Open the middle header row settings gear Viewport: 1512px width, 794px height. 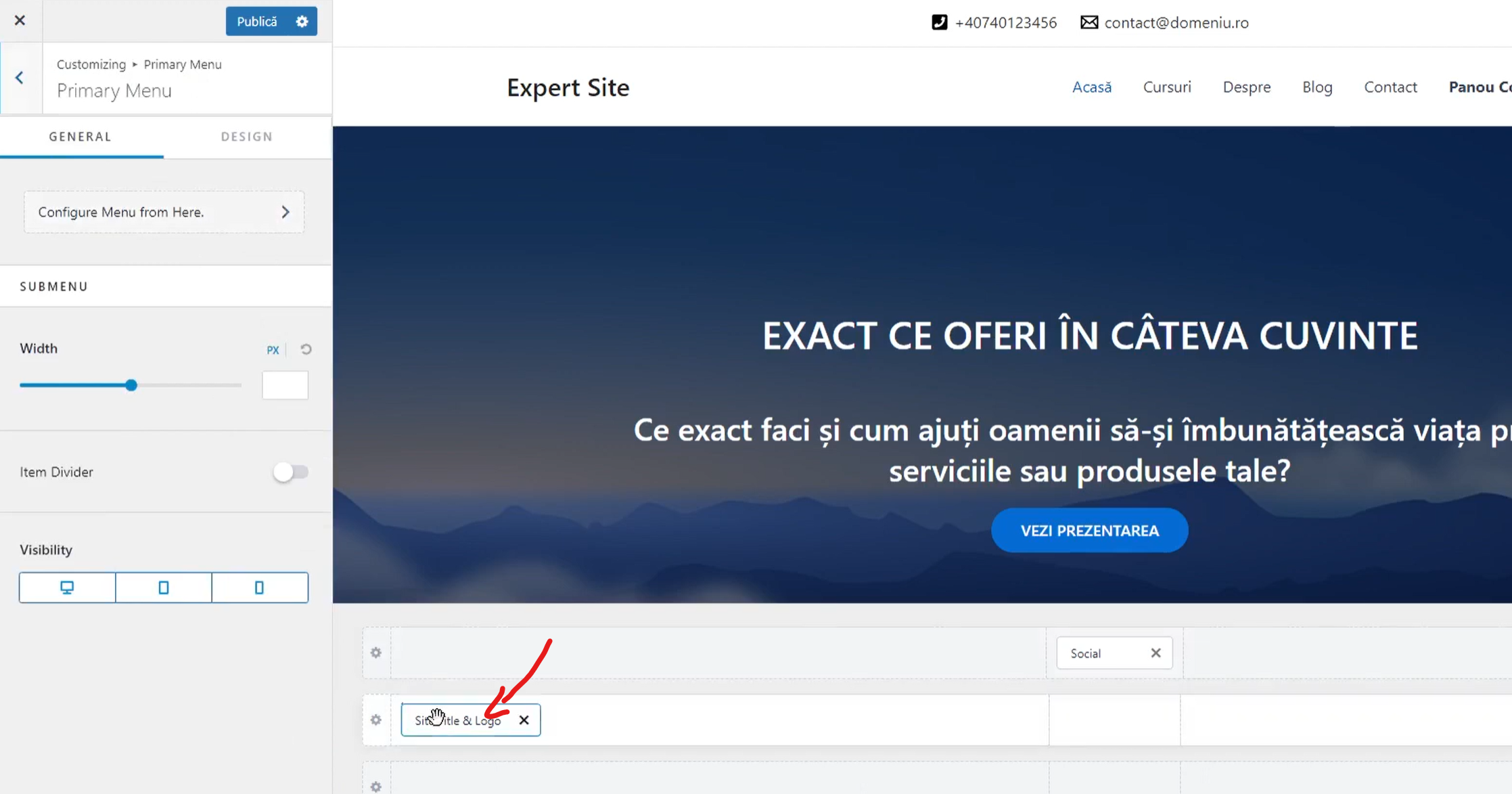[x=376, y=720]
